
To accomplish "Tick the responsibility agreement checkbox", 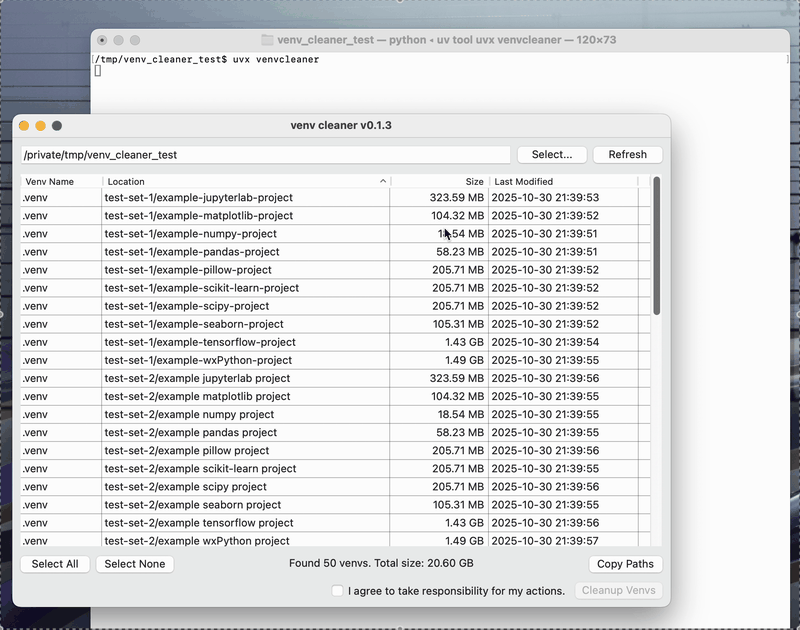I will coord(338,591).
